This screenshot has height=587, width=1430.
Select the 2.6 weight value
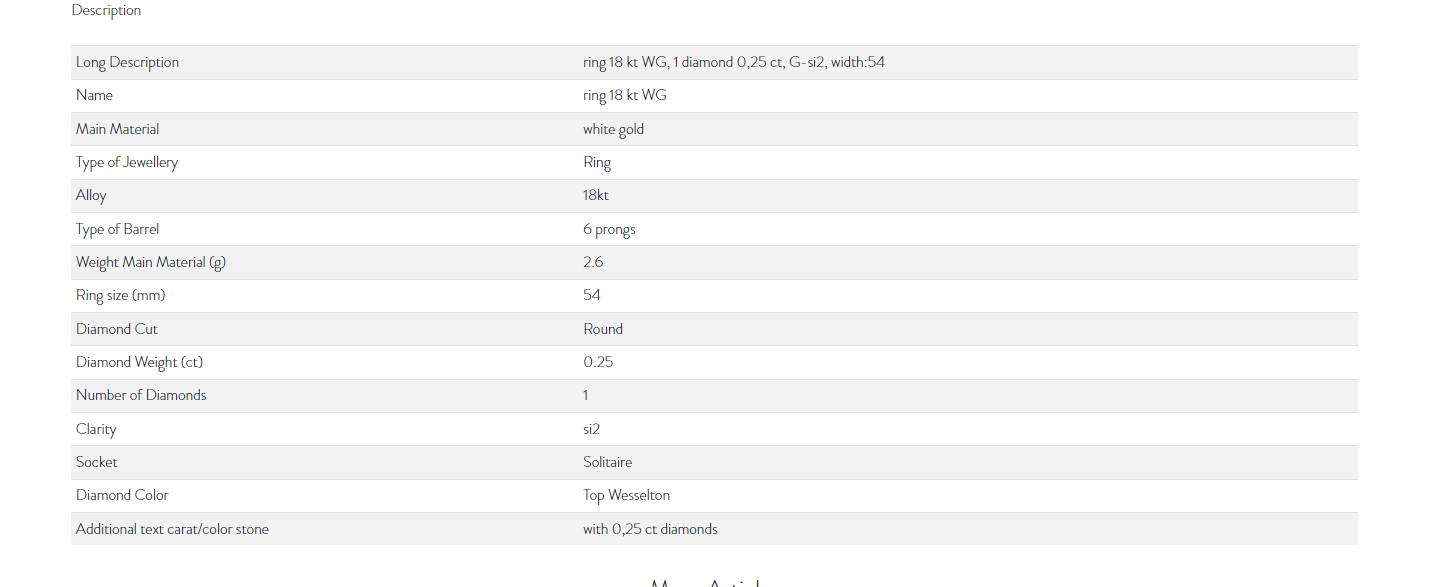(x=593, y=262)
